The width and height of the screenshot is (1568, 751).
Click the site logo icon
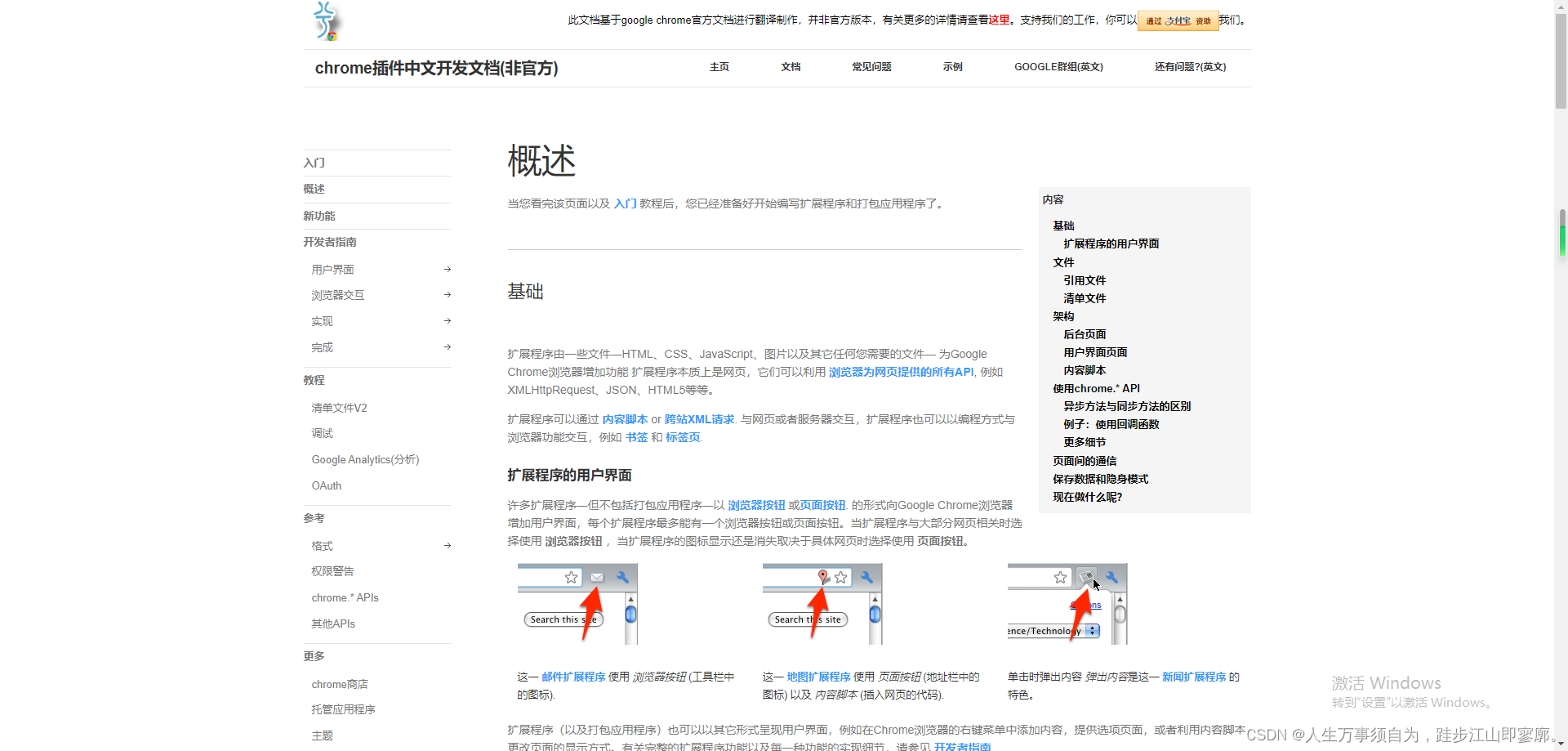(x=326, y=21)
